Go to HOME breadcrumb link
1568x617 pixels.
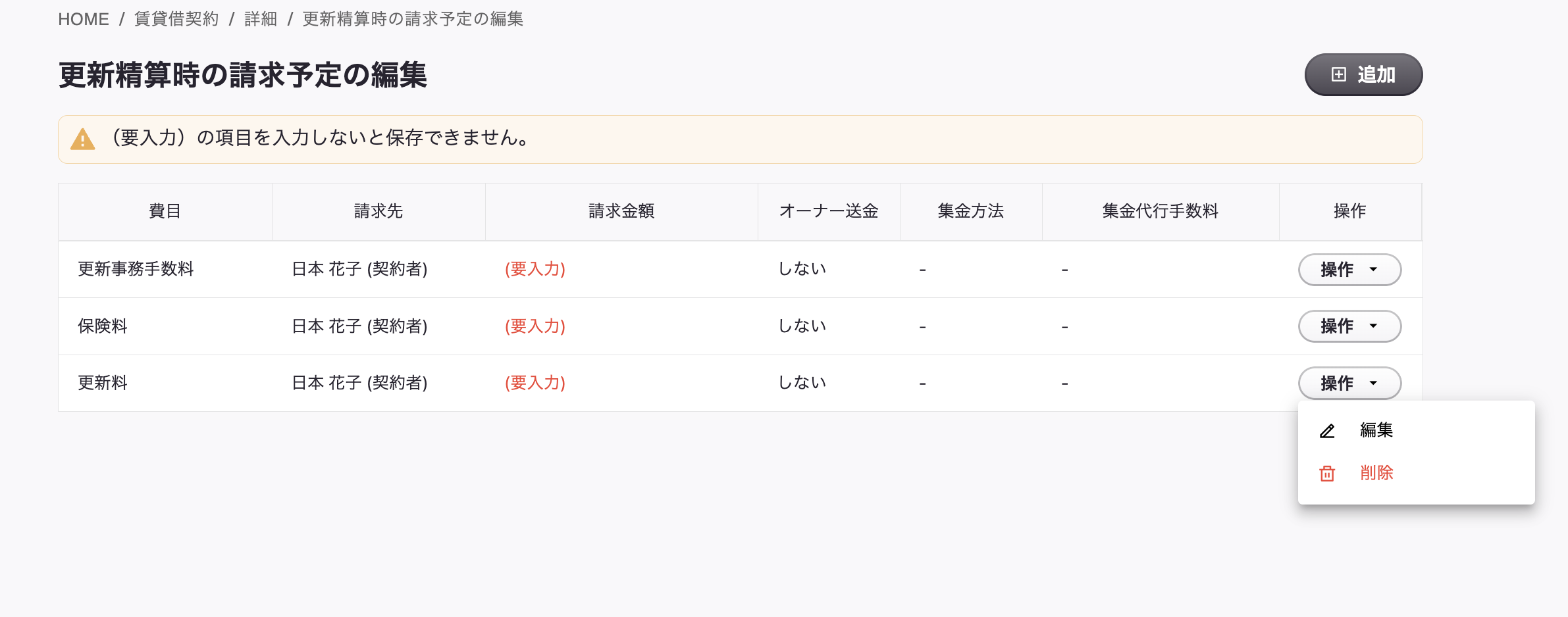click(x=84, y=19)
